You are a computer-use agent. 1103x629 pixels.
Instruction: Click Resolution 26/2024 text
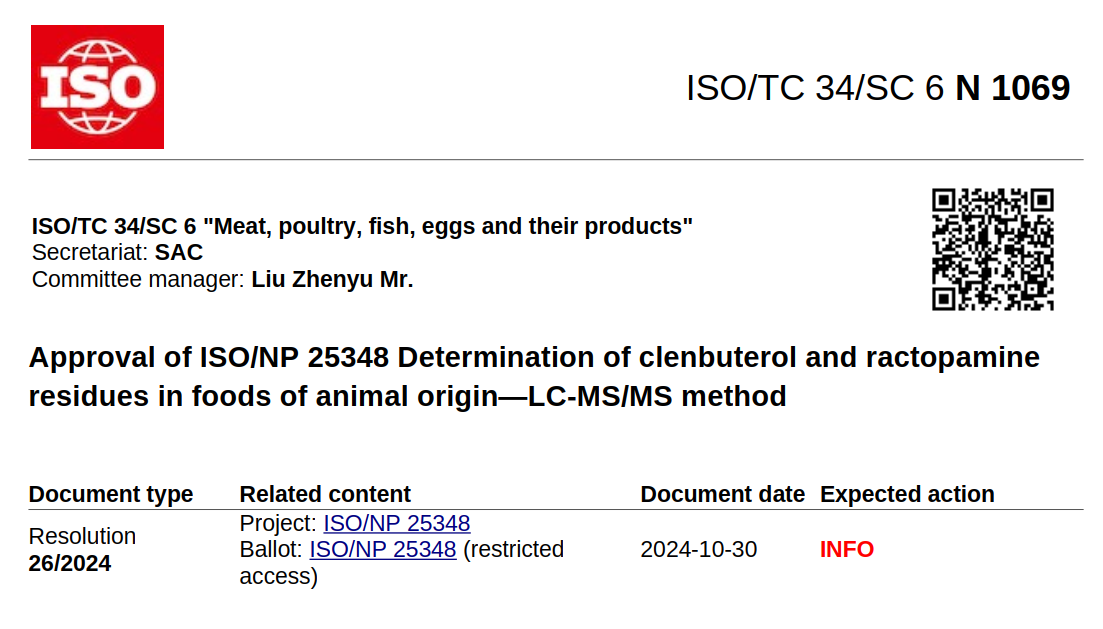tap(82, 549)
